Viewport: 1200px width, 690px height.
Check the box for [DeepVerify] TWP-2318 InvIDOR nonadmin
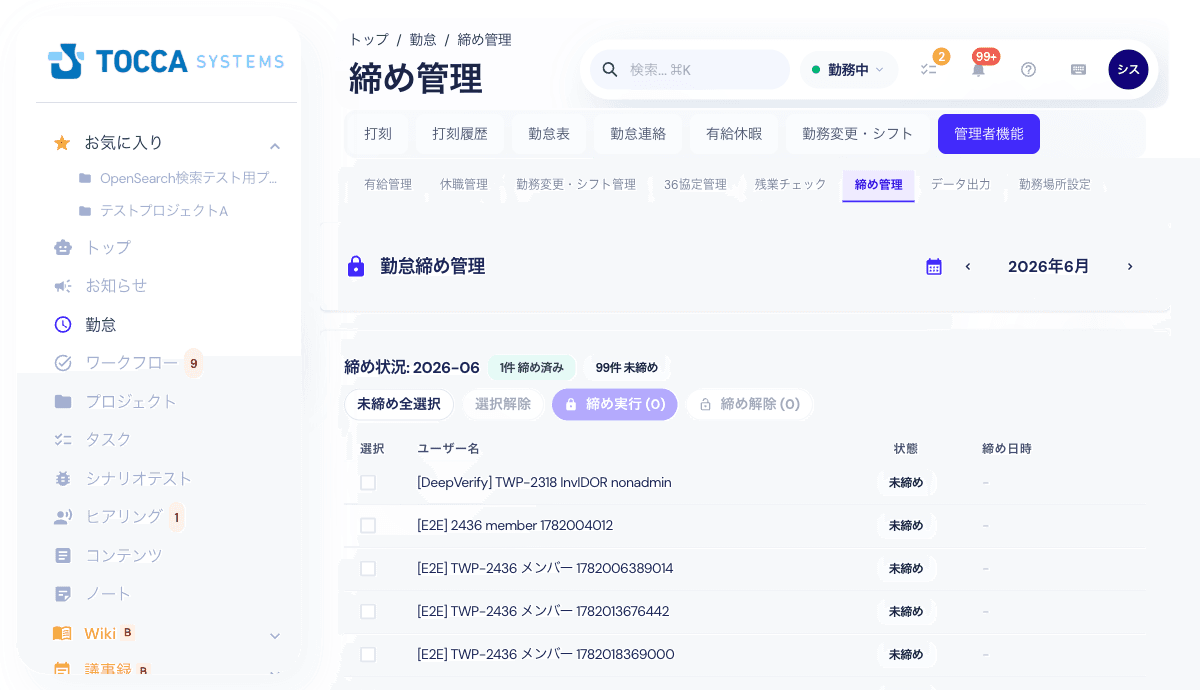pos(368,482)
